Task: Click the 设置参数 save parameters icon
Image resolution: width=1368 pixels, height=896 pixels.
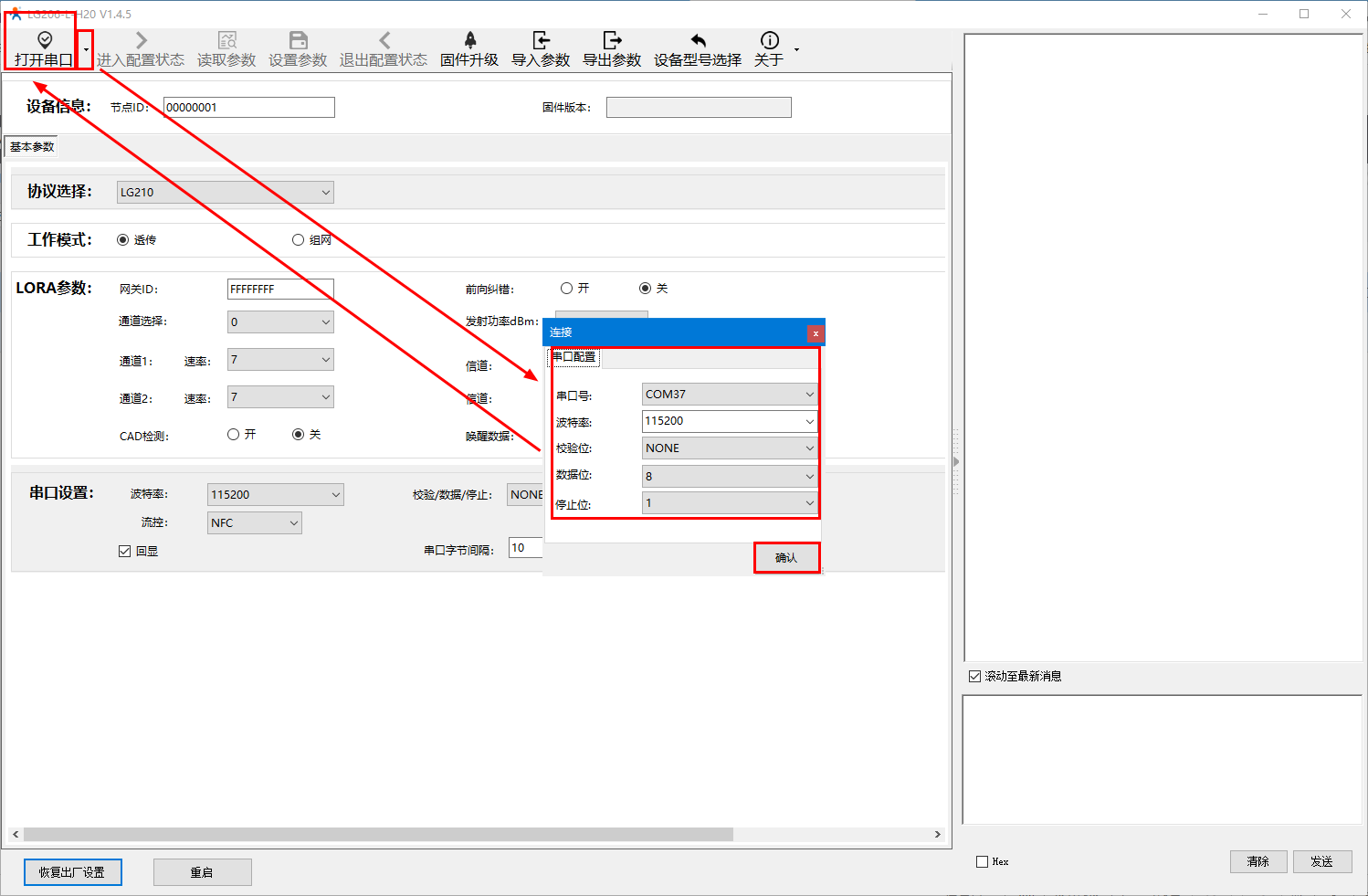Action: pos(298,40)
